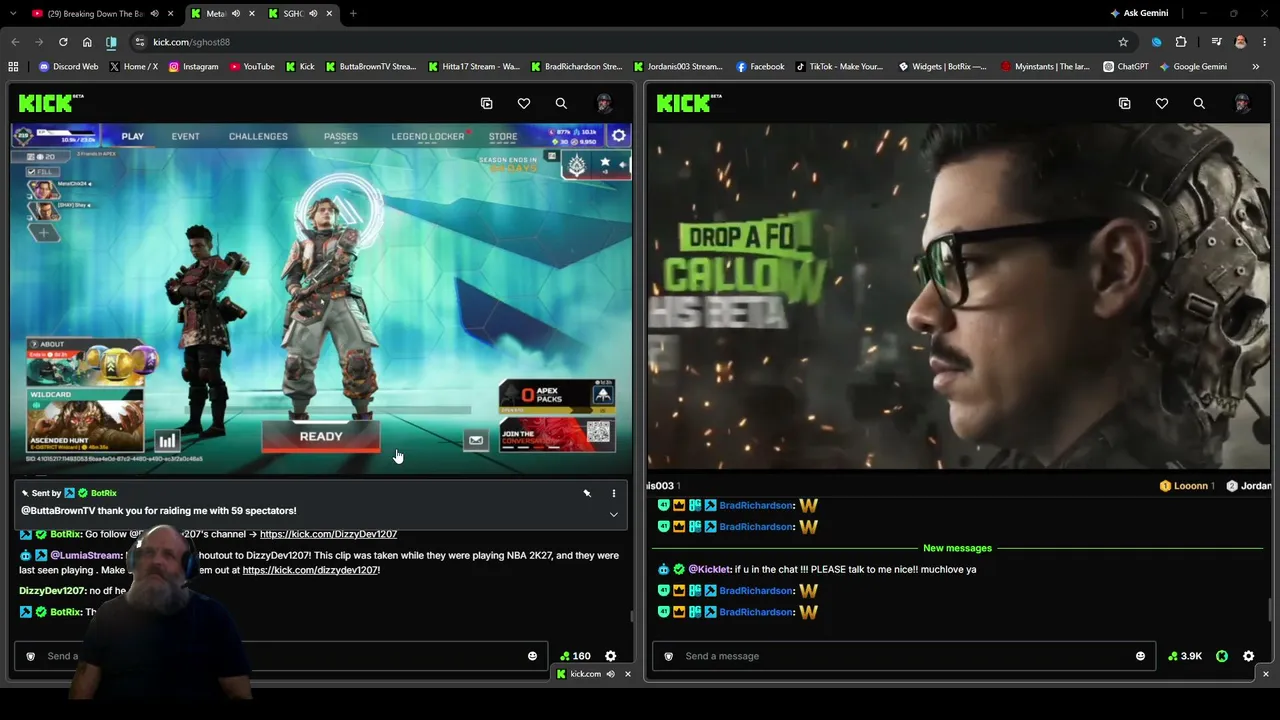
Task: Mute the Meta Kick tab audio
Action: pyautogui.click(x=235, y=13)
